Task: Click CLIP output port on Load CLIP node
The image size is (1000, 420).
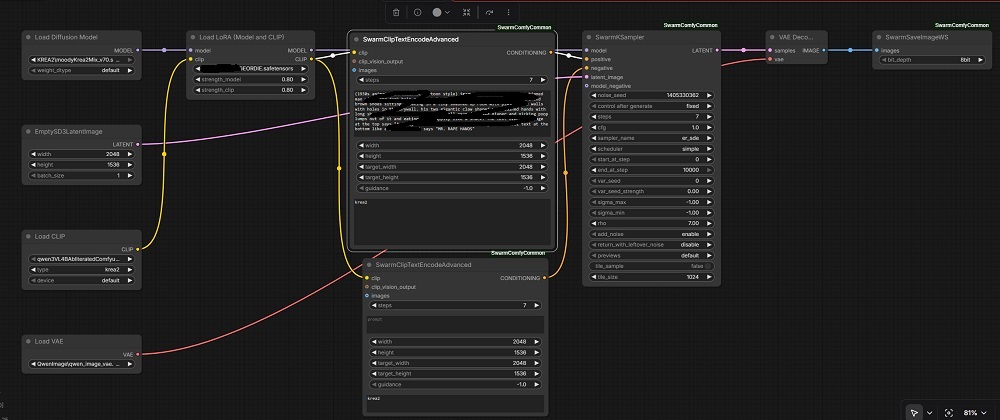Action: point(138,249)
